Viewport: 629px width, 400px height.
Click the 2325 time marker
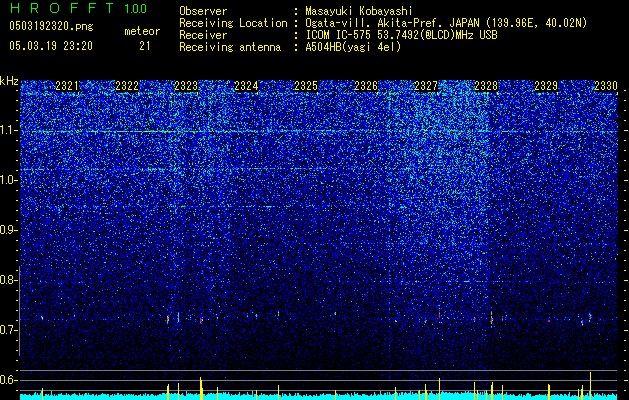(306, 86)
